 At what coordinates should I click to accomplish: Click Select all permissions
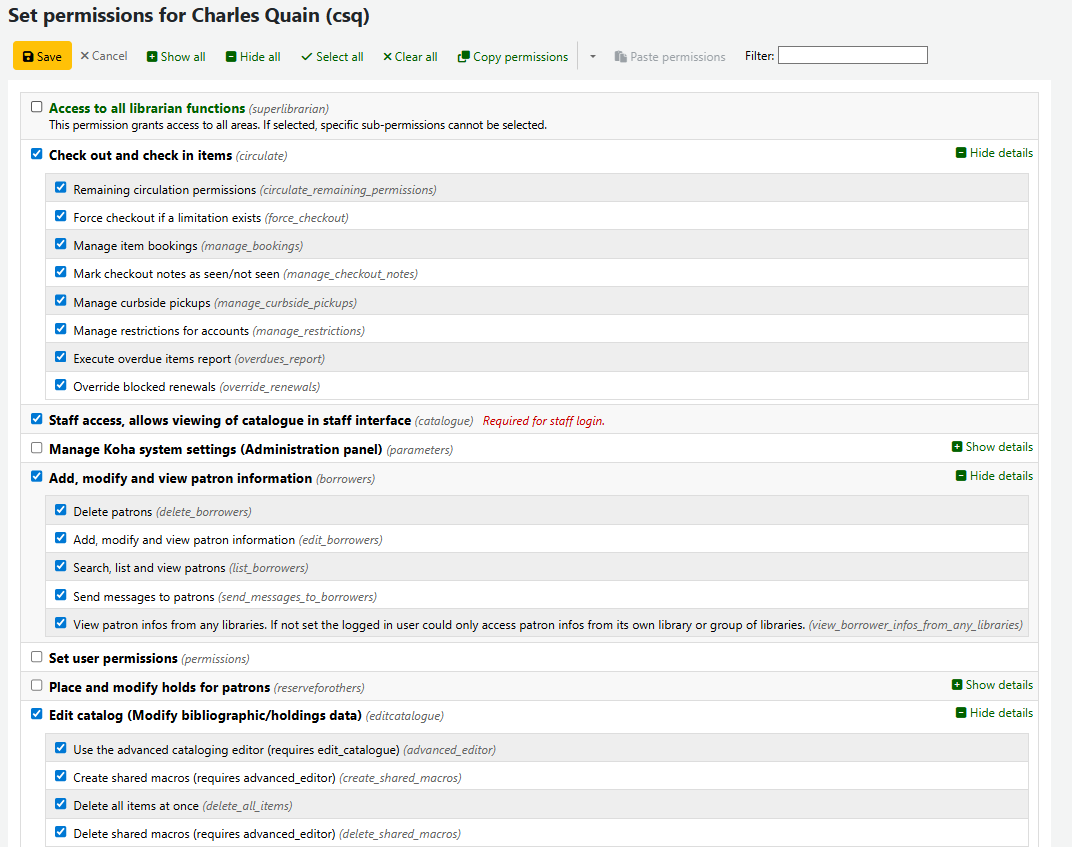click(332, 57)
